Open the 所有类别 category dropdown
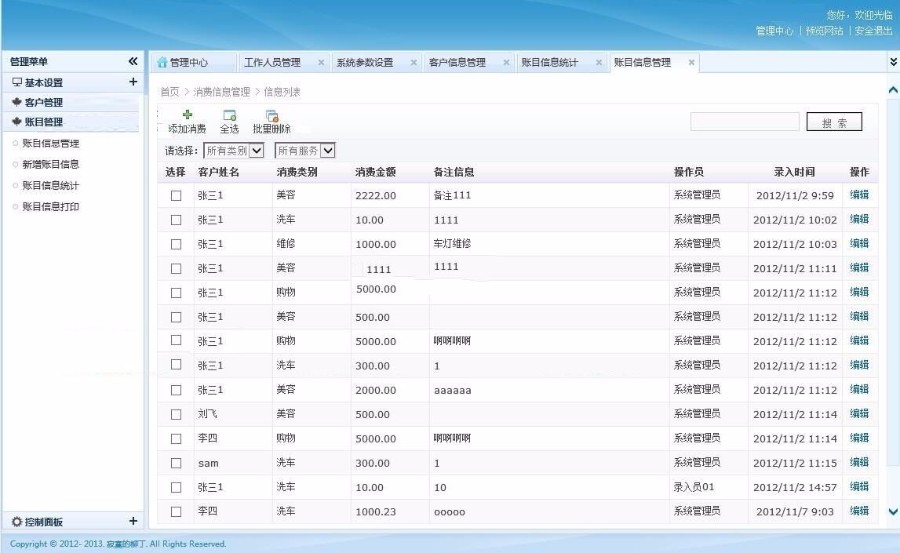Viewport: 900px width, 553px height. pos(233,151)
